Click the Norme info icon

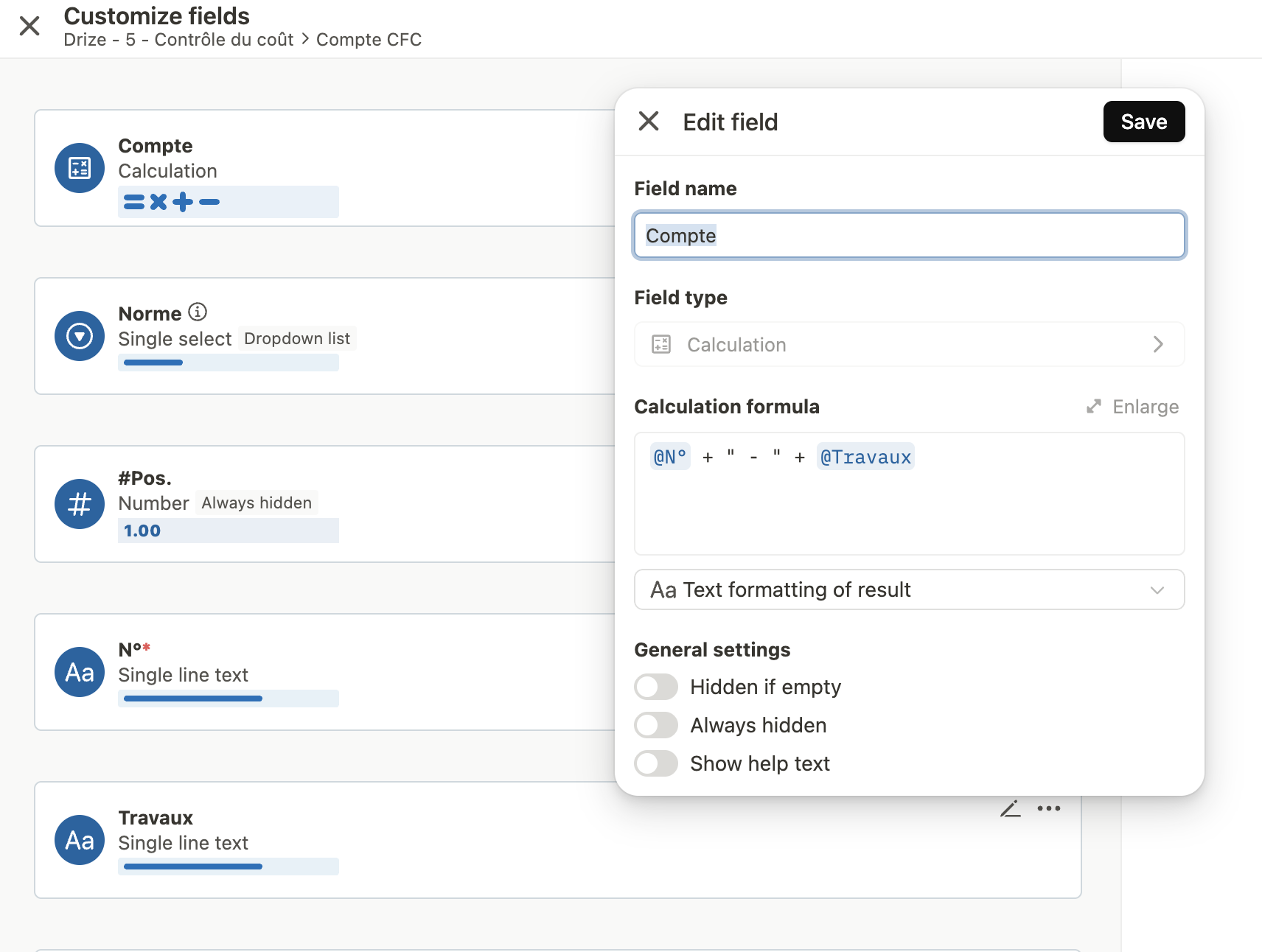coord(198,312)
